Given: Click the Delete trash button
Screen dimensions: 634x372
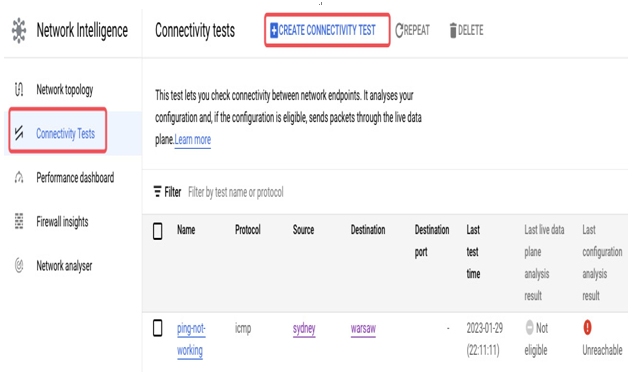Looking at the screenshot, I should (466, 30).
